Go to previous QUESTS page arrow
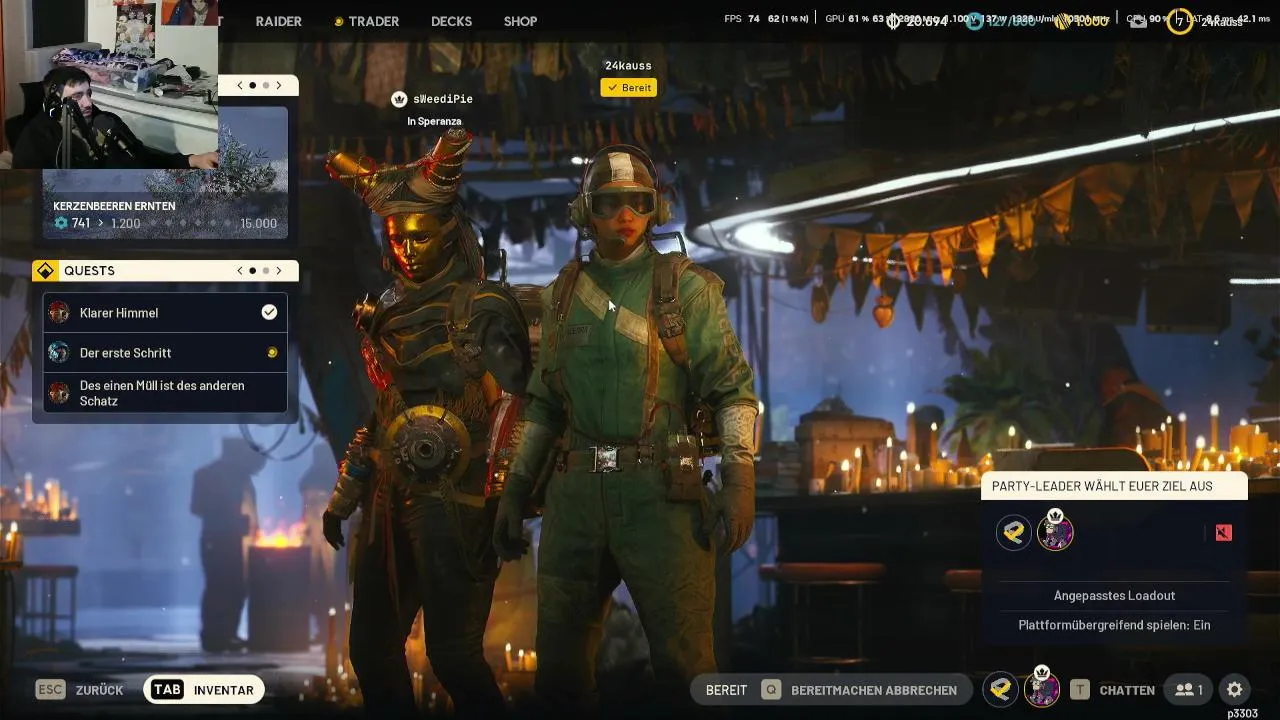1280x720 pixels. pyautogui.click(x=240, y=271)
